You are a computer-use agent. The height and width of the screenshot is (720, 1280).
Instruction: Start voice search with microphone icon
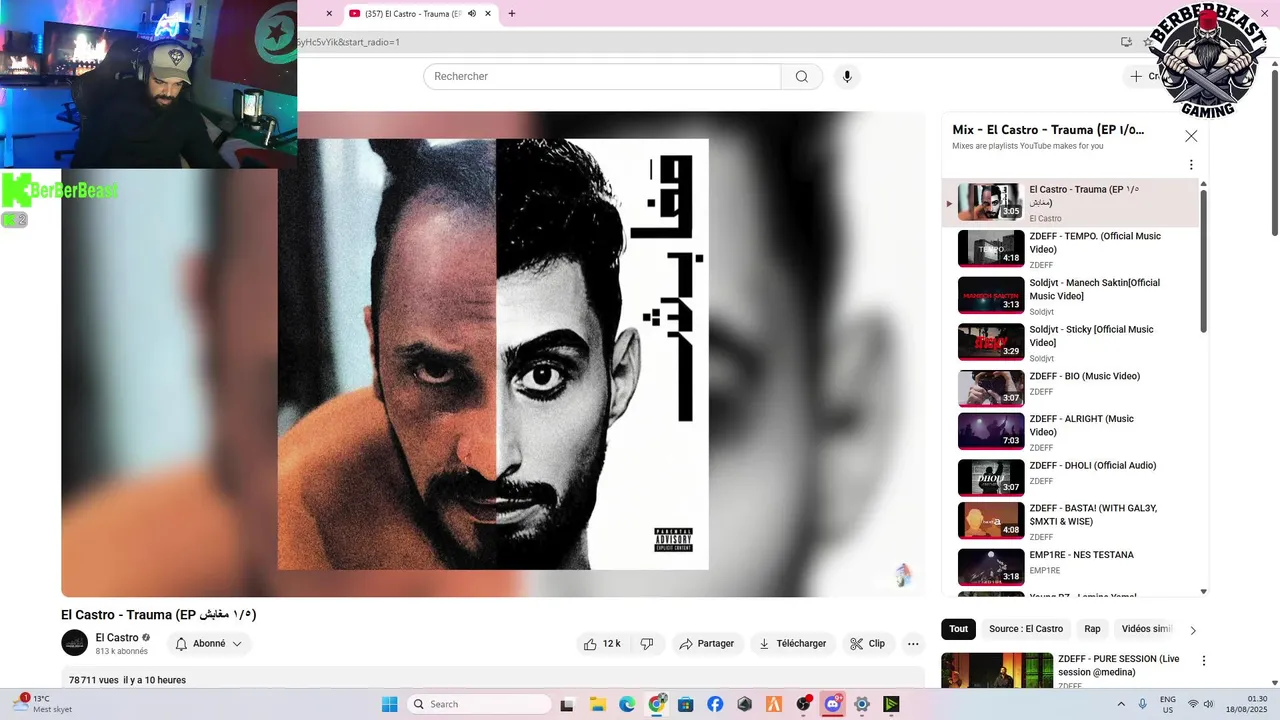tap(847, 77)
